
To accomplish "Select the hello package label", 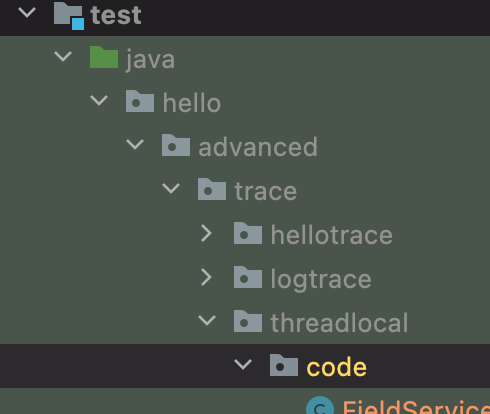I will [192, 103].
